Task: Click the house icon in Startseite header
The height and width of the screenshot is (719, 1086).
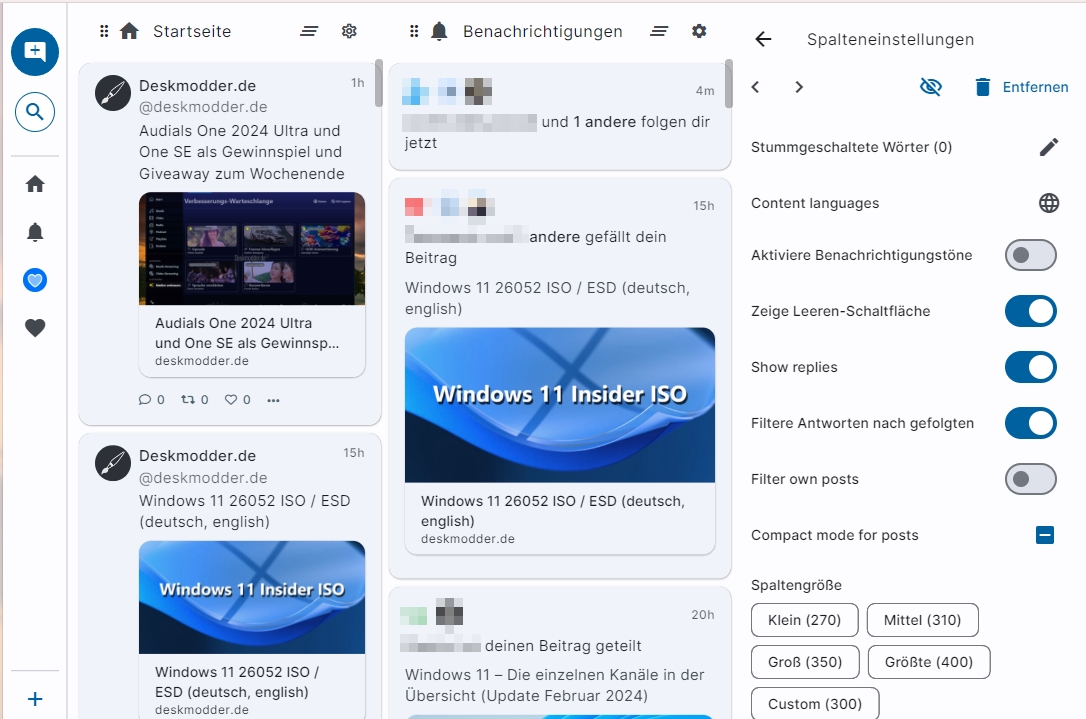Action: click(130, 31)
